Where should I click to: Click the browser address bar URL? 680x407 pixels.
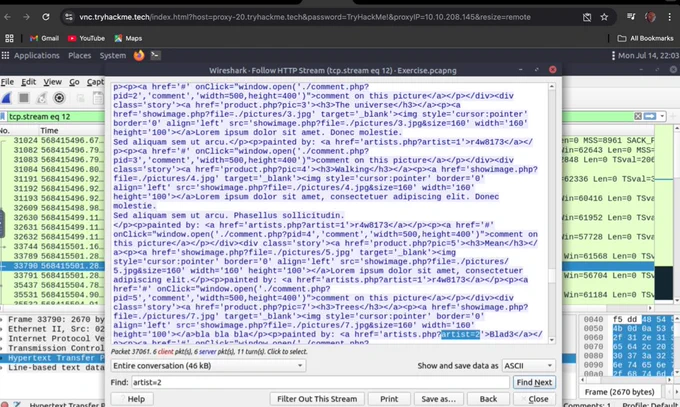click(x=304, y=17)
